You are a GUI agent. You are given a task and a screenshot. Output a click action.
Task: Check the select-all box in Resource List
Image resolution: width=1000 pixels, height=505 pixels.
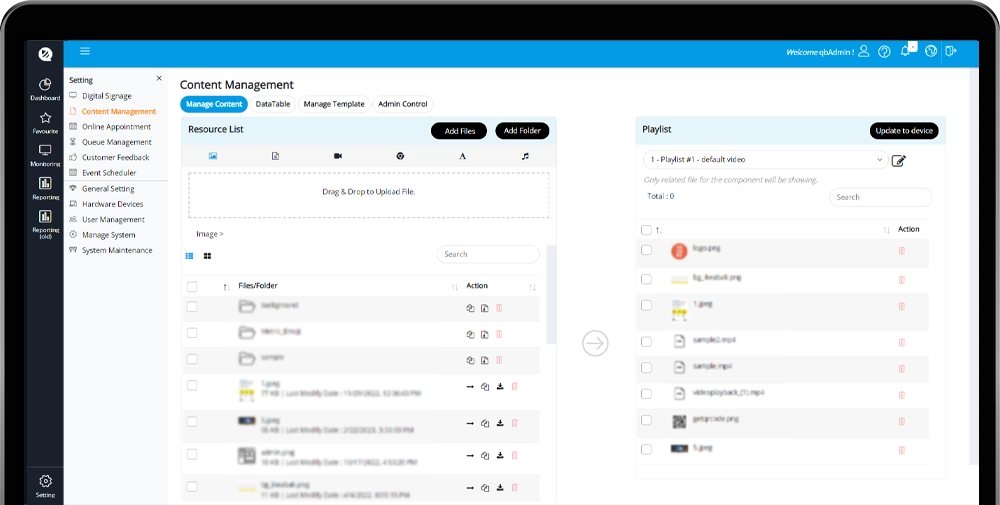192,287
